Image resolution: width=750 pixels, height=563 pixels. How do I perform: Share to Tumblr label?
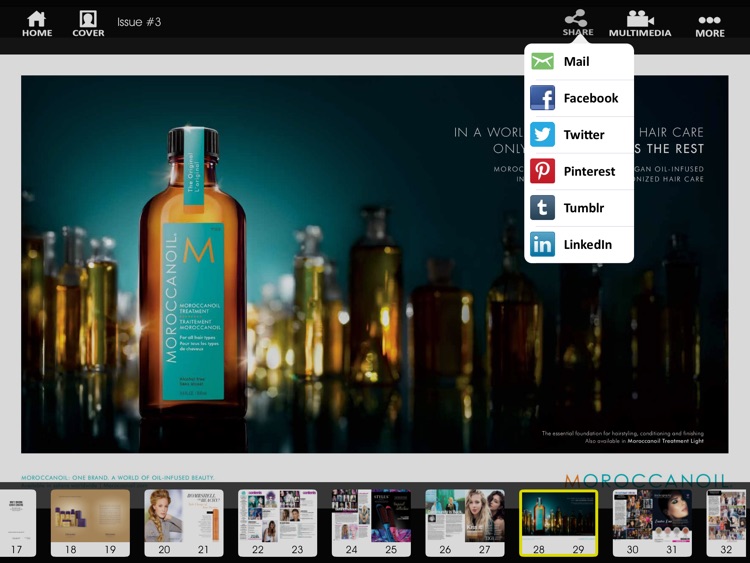pyautogui.click(x=584, y=208)
